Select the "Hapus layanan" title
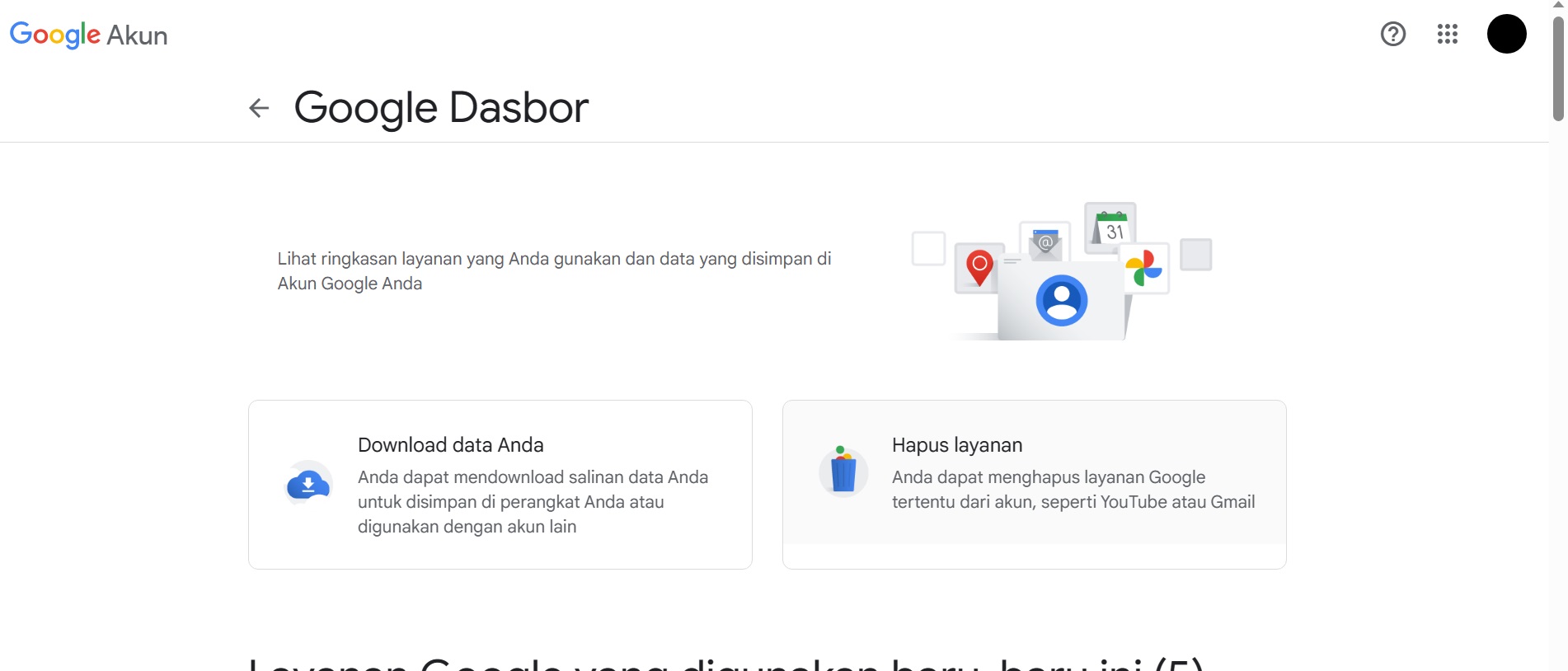The height and width of the screenshot is (671, 1568). (x=956, y=445)
